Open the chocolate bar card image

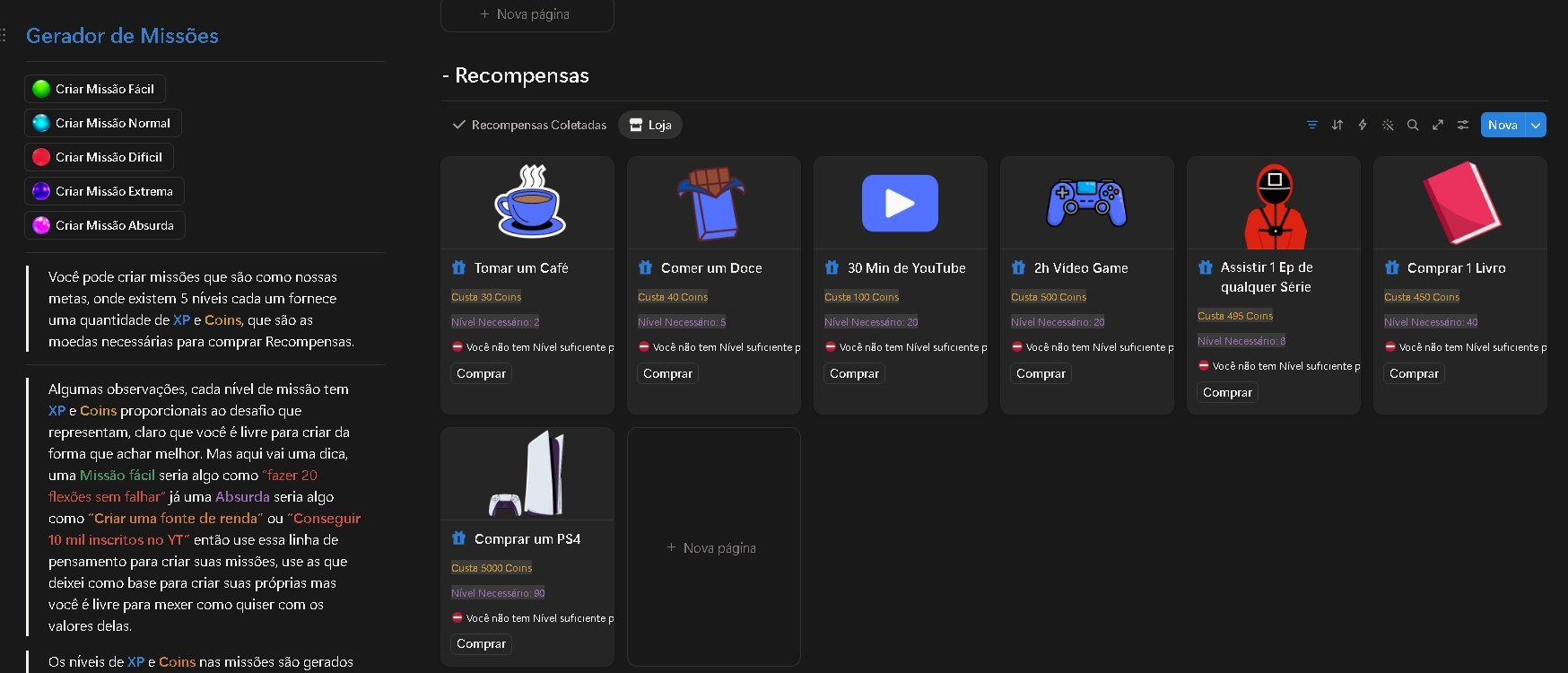coord(714,203)
